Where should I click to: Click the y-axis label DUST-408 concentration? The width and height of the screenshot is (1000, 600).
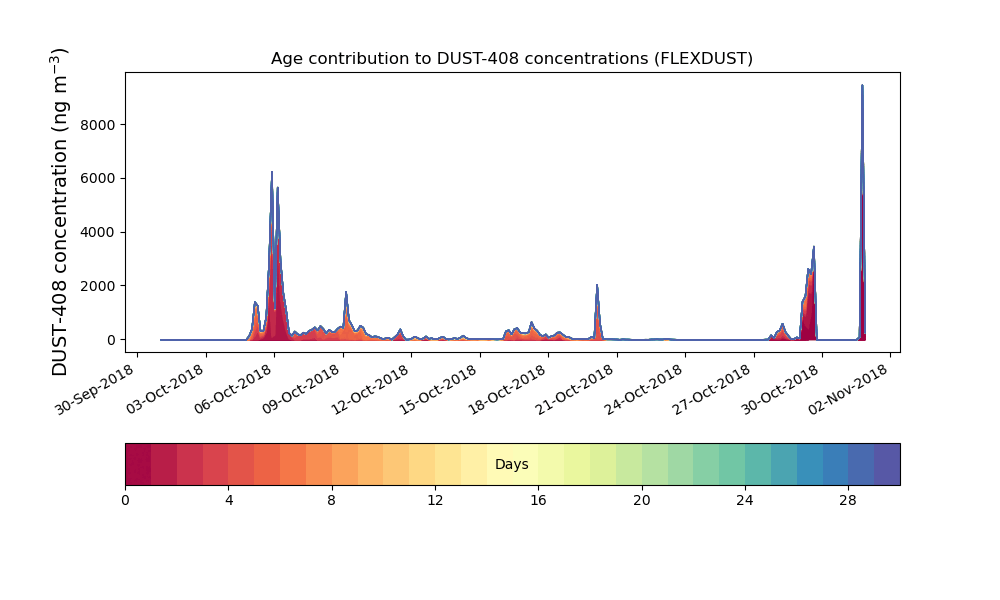point(59,212)
